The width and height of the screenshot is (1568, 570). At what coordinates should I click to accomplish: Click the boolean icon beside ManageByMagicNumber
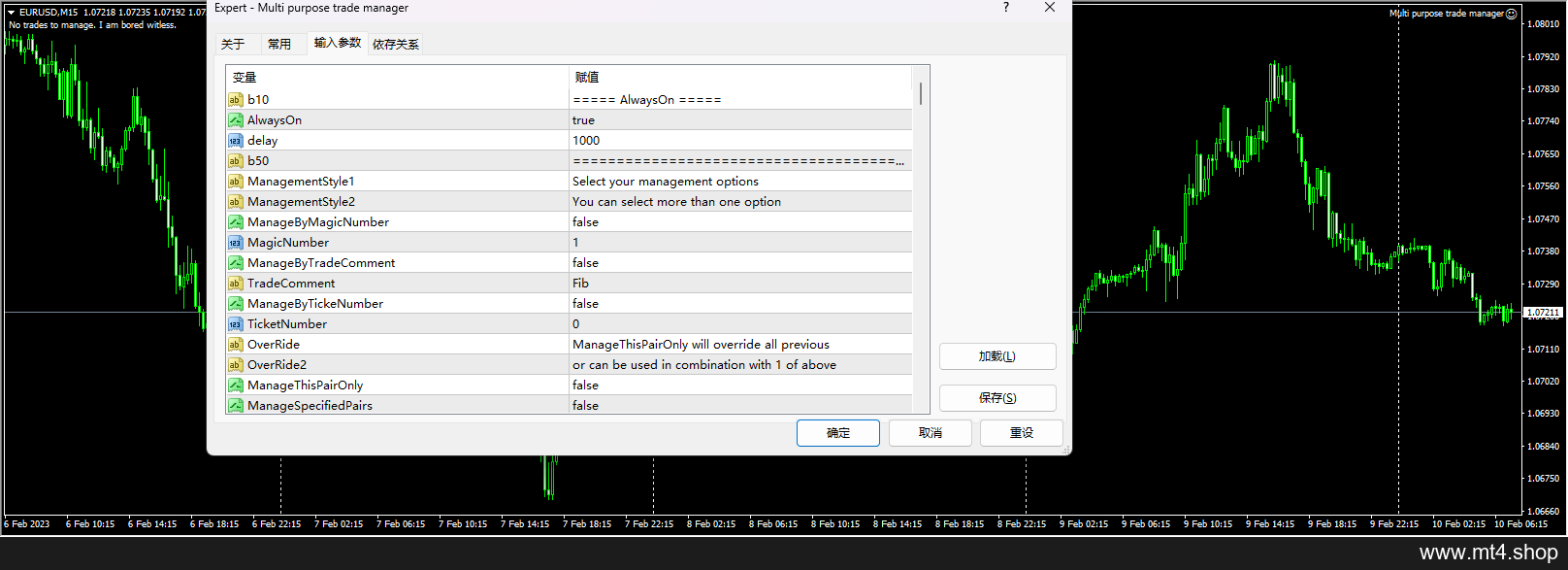click(x=236, y=222)
